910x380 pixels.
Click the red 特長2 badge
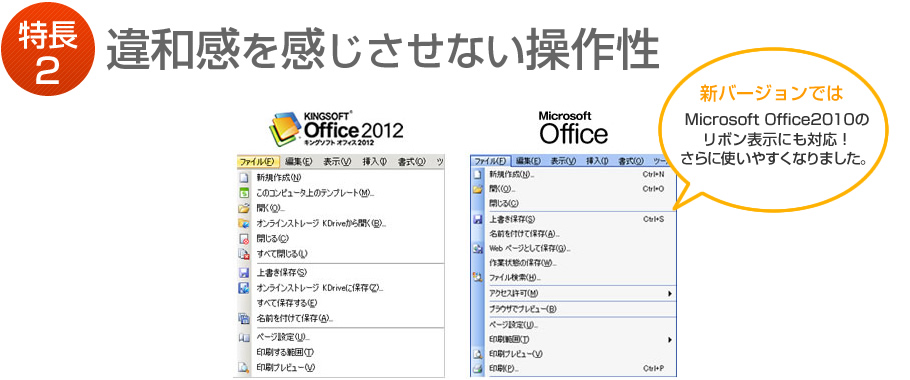(48, 49)
